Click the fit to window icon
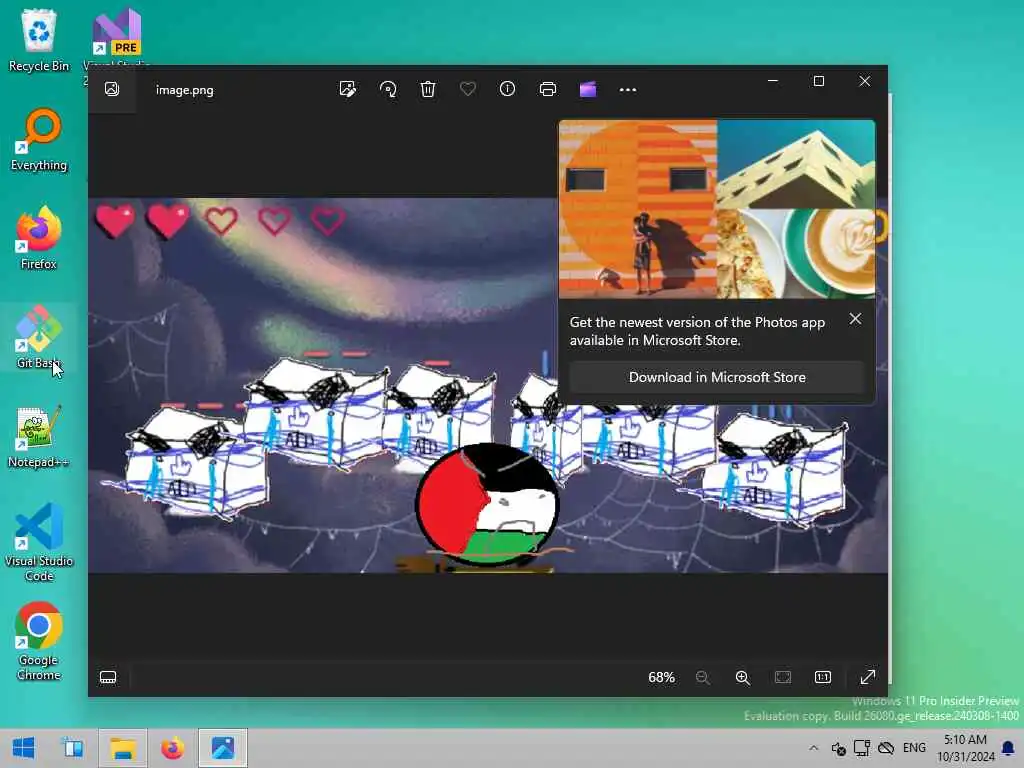This screenshot has width=1024, height=768. [x=783, y=677]
